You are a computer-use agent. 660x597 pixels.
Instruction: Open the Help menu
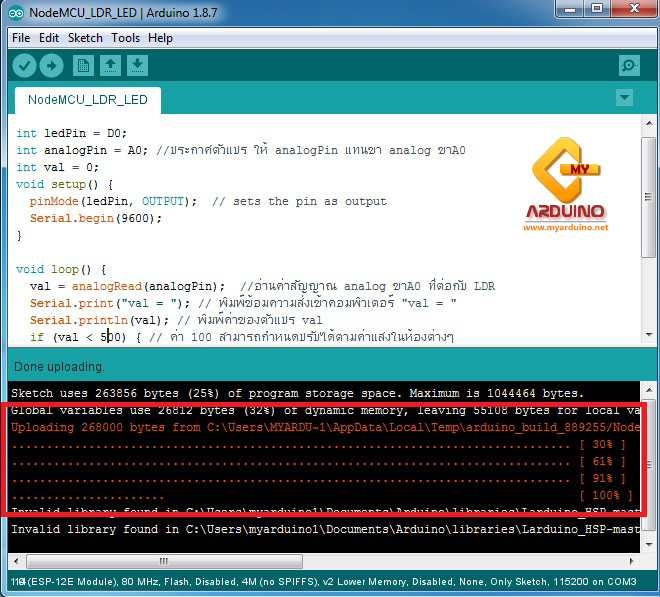pos(160,38)
